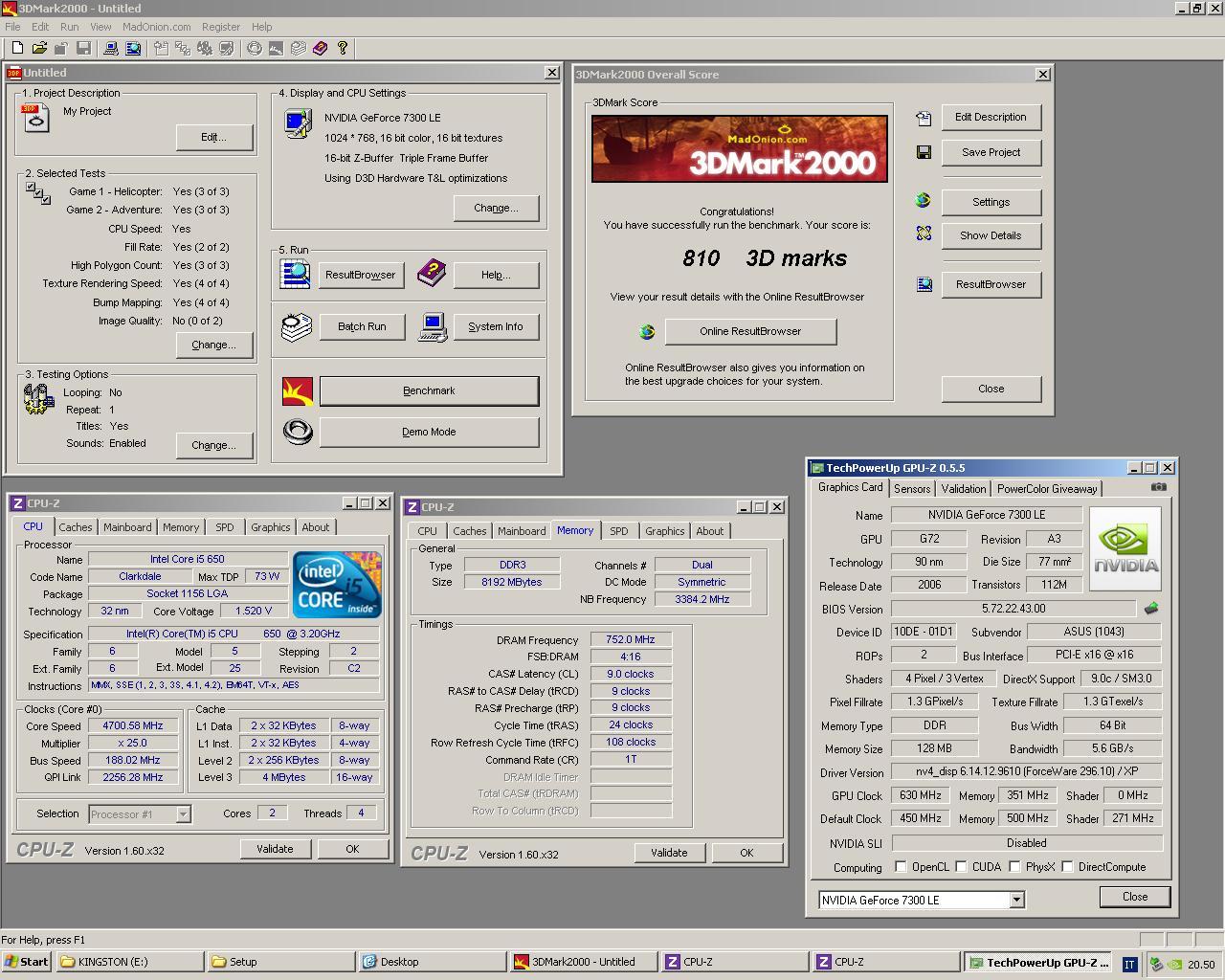Click the Edit Description document icon

[x=924, y=118]
